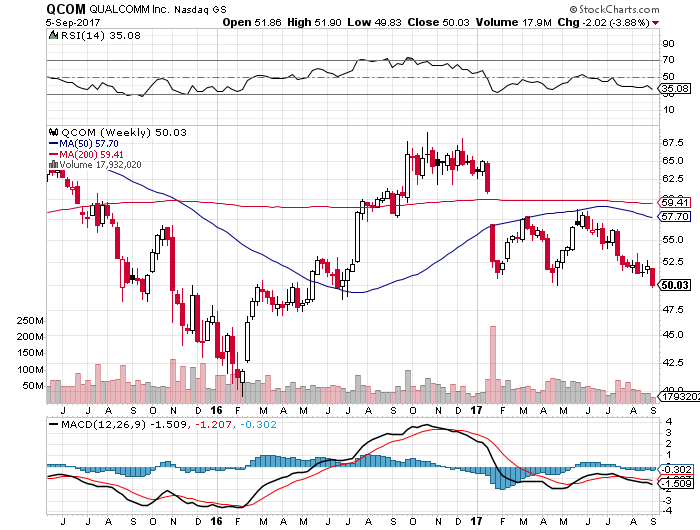This screenshot has width=700, height=530.
Task: Click the blue MA(50) legend line marker
Action: click(x=54, y=144)
